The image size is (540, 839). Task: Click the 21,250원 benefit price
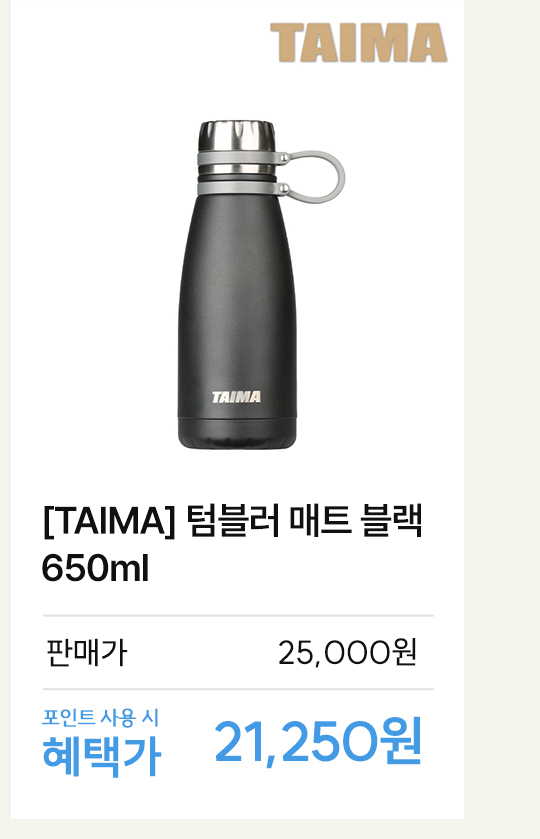pyautogui.click(x=318, y=742)
